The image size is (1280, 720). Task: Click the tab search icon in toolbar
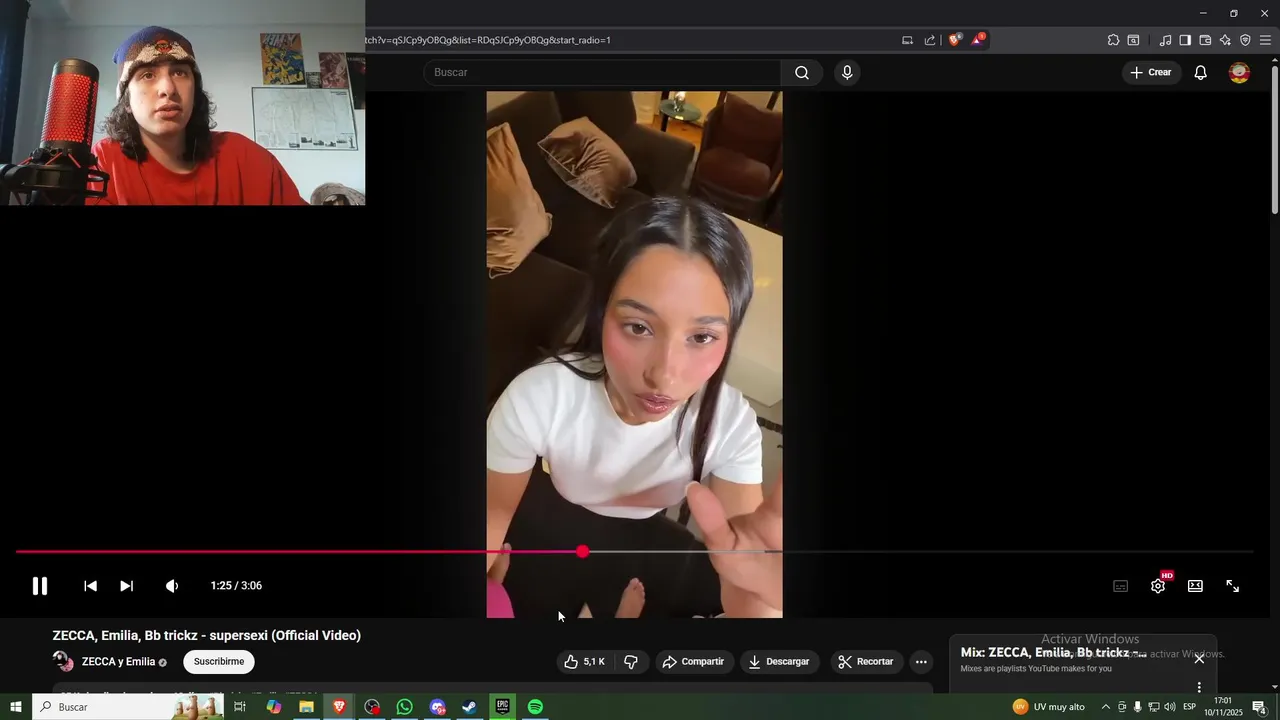1133,40
